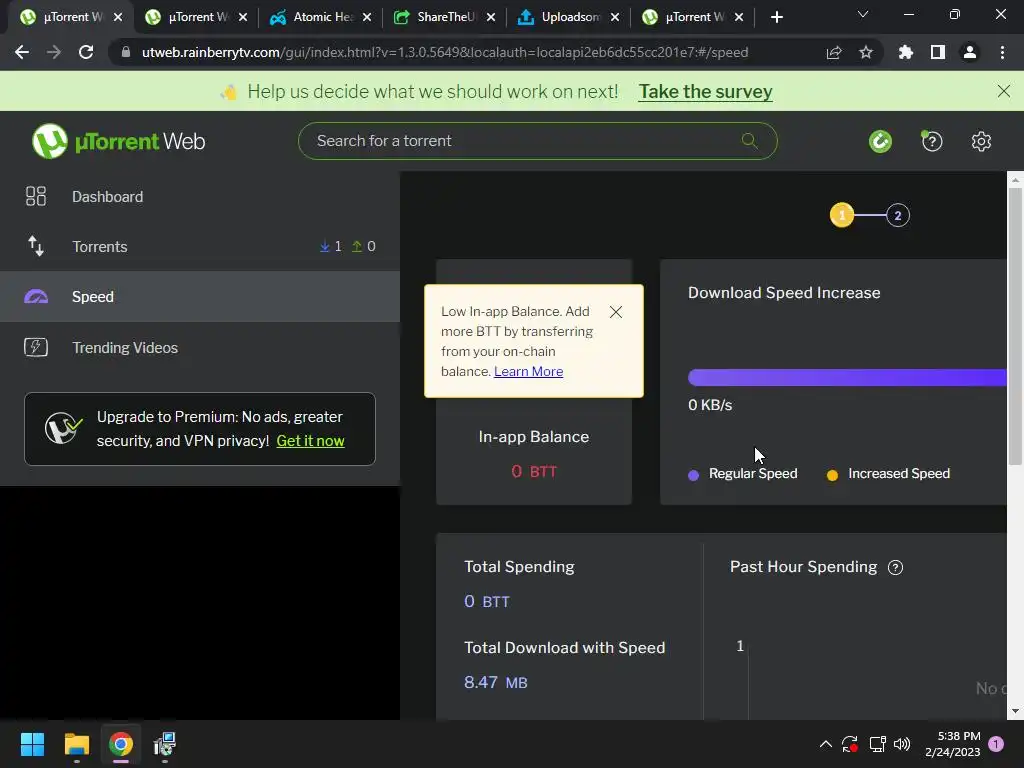Go to step 1 circle
The image size is (1024, 768).
[x=842, y=215]
